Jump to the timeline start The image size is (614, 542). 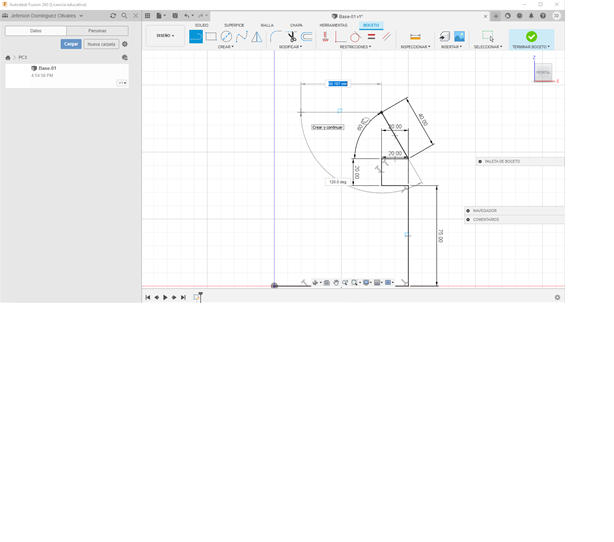pyautogui.click(x=148, y=298)
